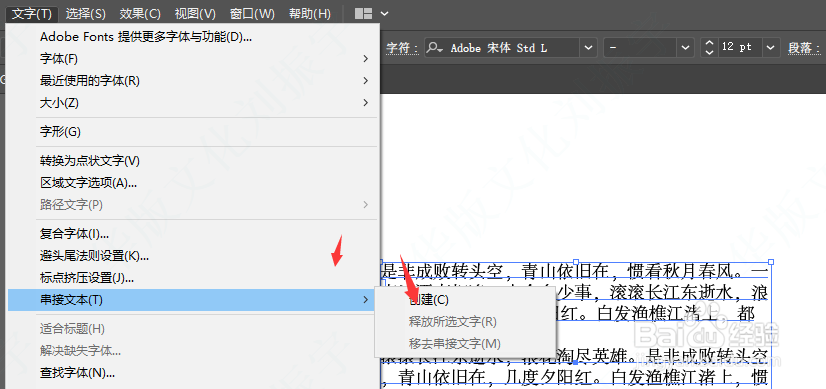Viewport: 826px width, 389px height.
Task: Click the top-center handle of the text frame
Action: [x=576, y=261]
